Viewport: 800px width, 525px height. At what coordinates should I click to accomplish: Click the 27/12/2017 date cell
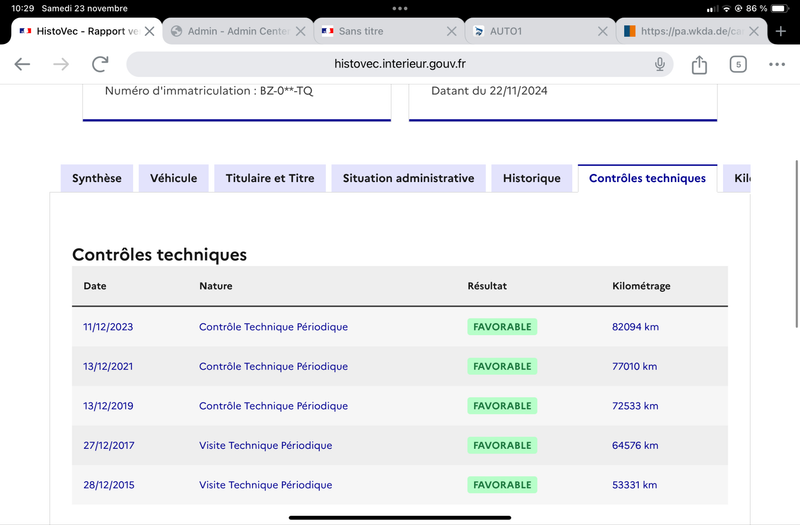109,445
